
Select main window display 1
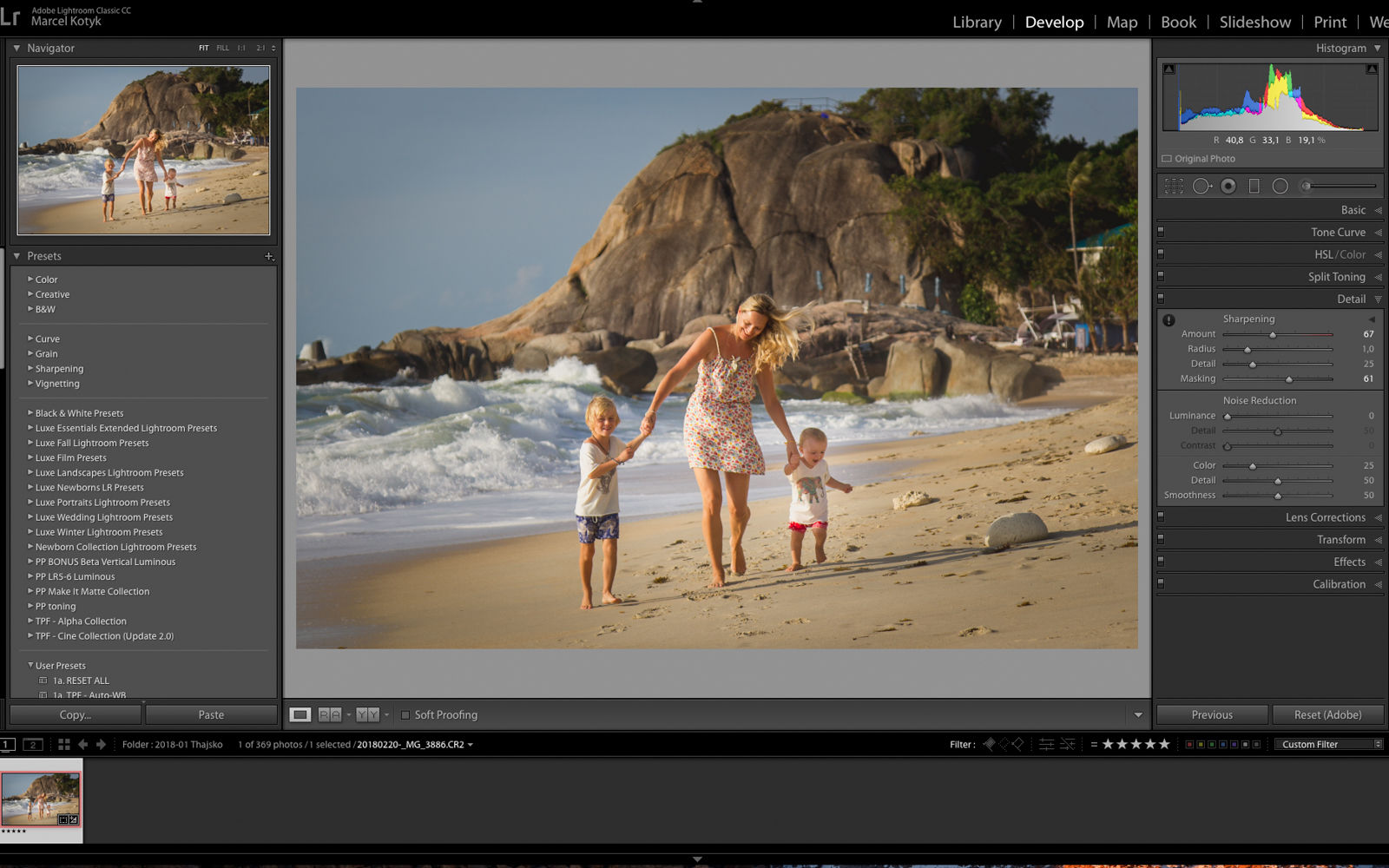click(8, 745)
